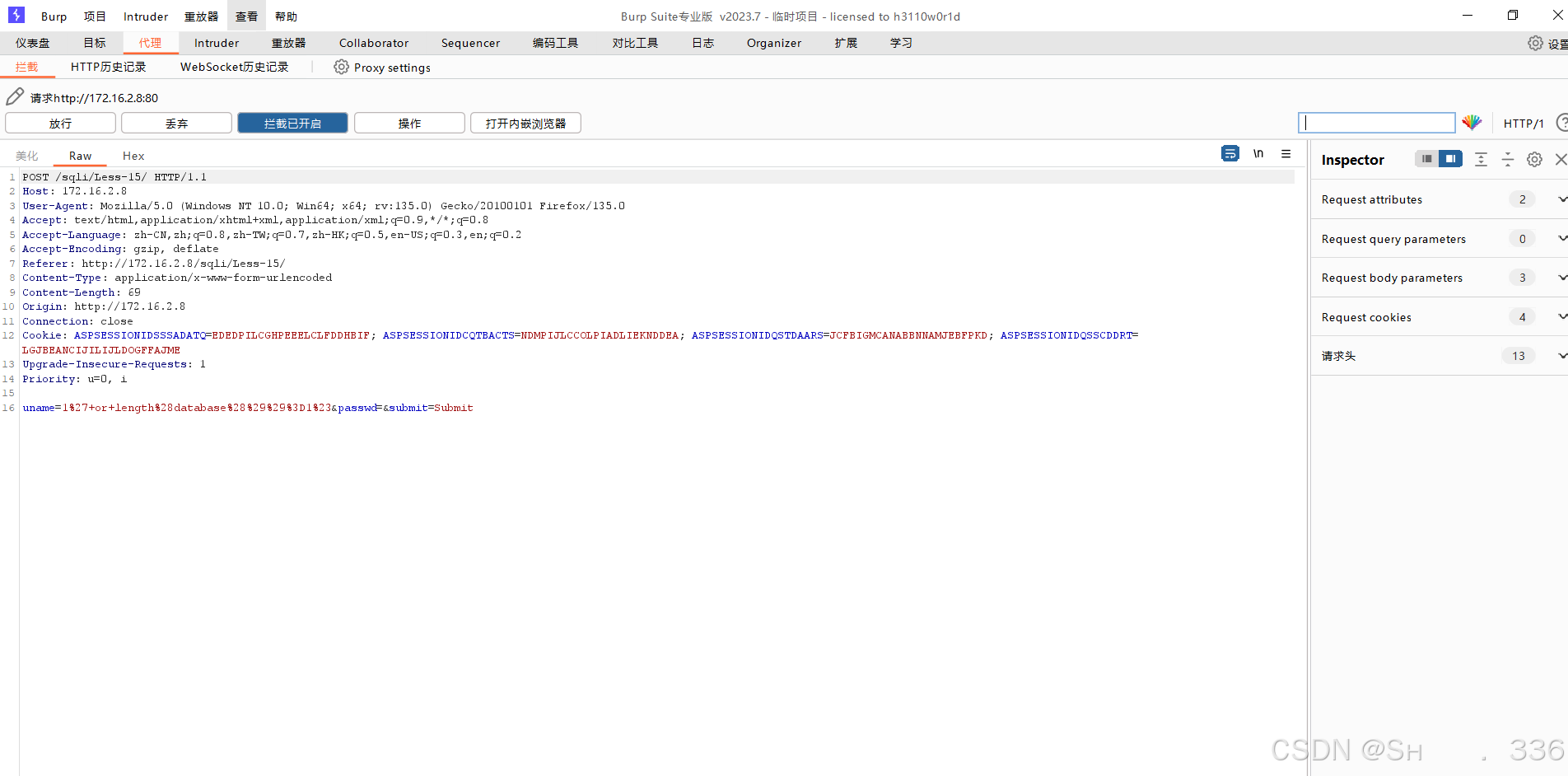Screen dimensions: 1568x776
Task: Click the POST /sqli/Less-15/ request line
Action: click(x=114, y=177)
